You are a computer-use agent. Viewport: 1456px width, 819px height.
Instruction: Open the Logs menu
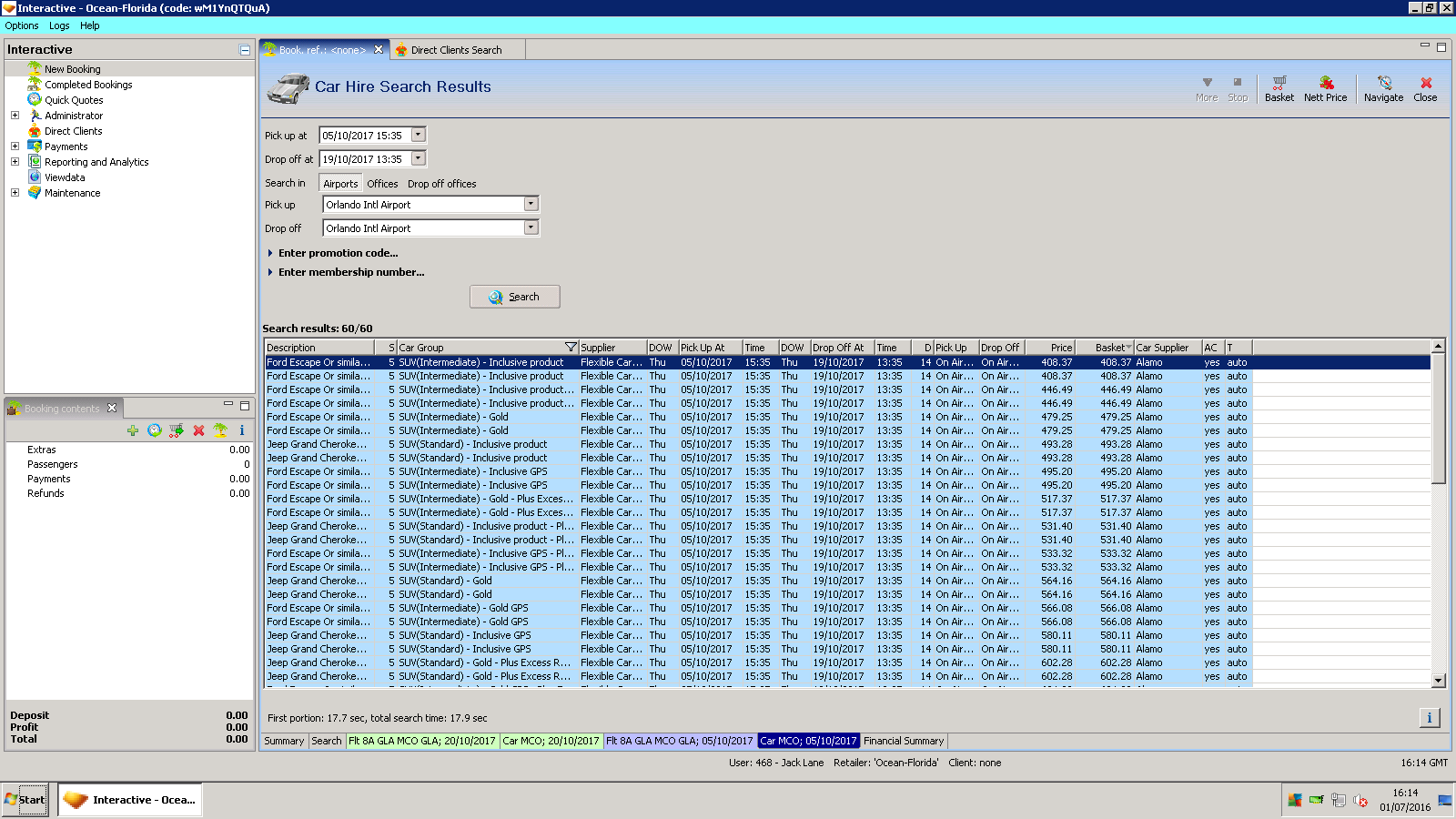pyautogui.click(x=59, y=25)
